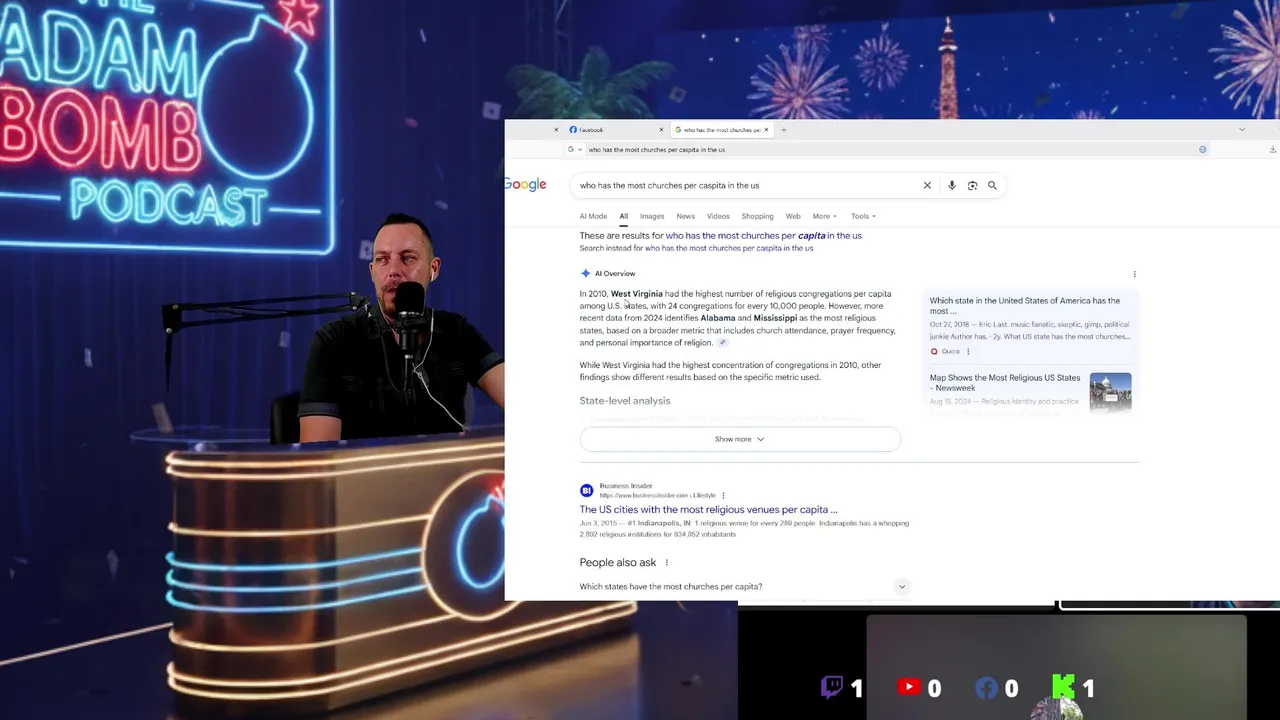Click the bold 'West Virginia' text in overview
The image size is (1280, 720).
(637, 294)
